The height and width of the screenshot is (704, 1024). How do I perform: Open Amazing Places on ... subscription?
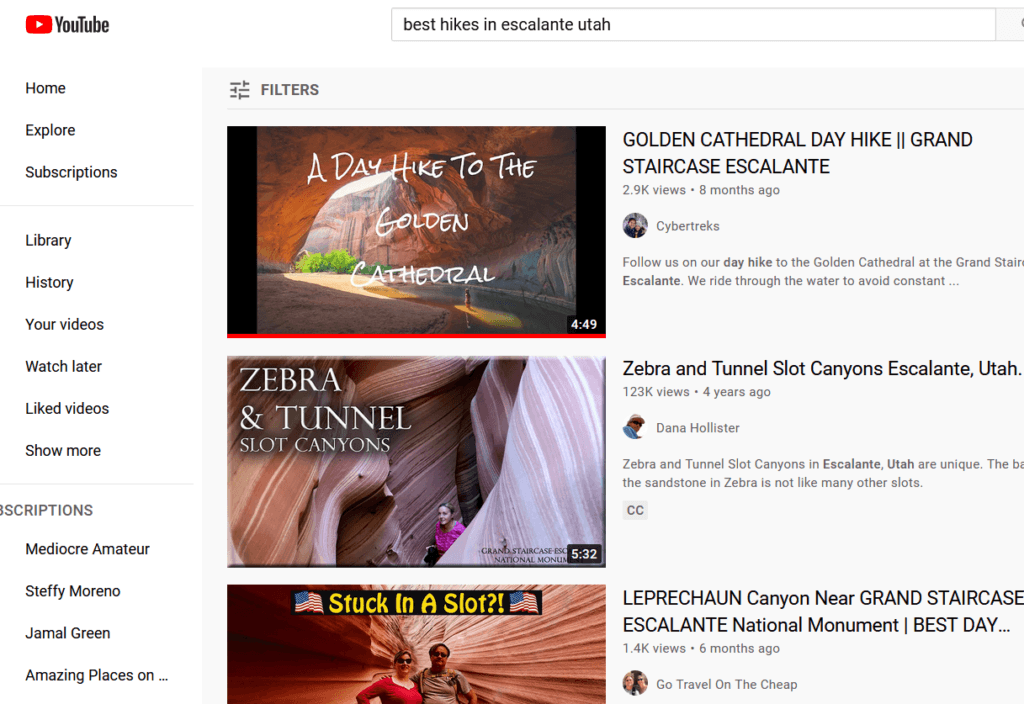point(97,675)
